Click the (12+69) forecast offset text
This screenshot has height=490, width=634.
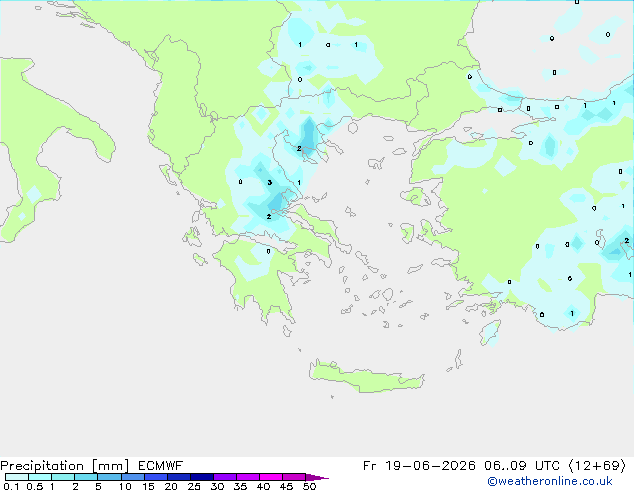point(597,466)
